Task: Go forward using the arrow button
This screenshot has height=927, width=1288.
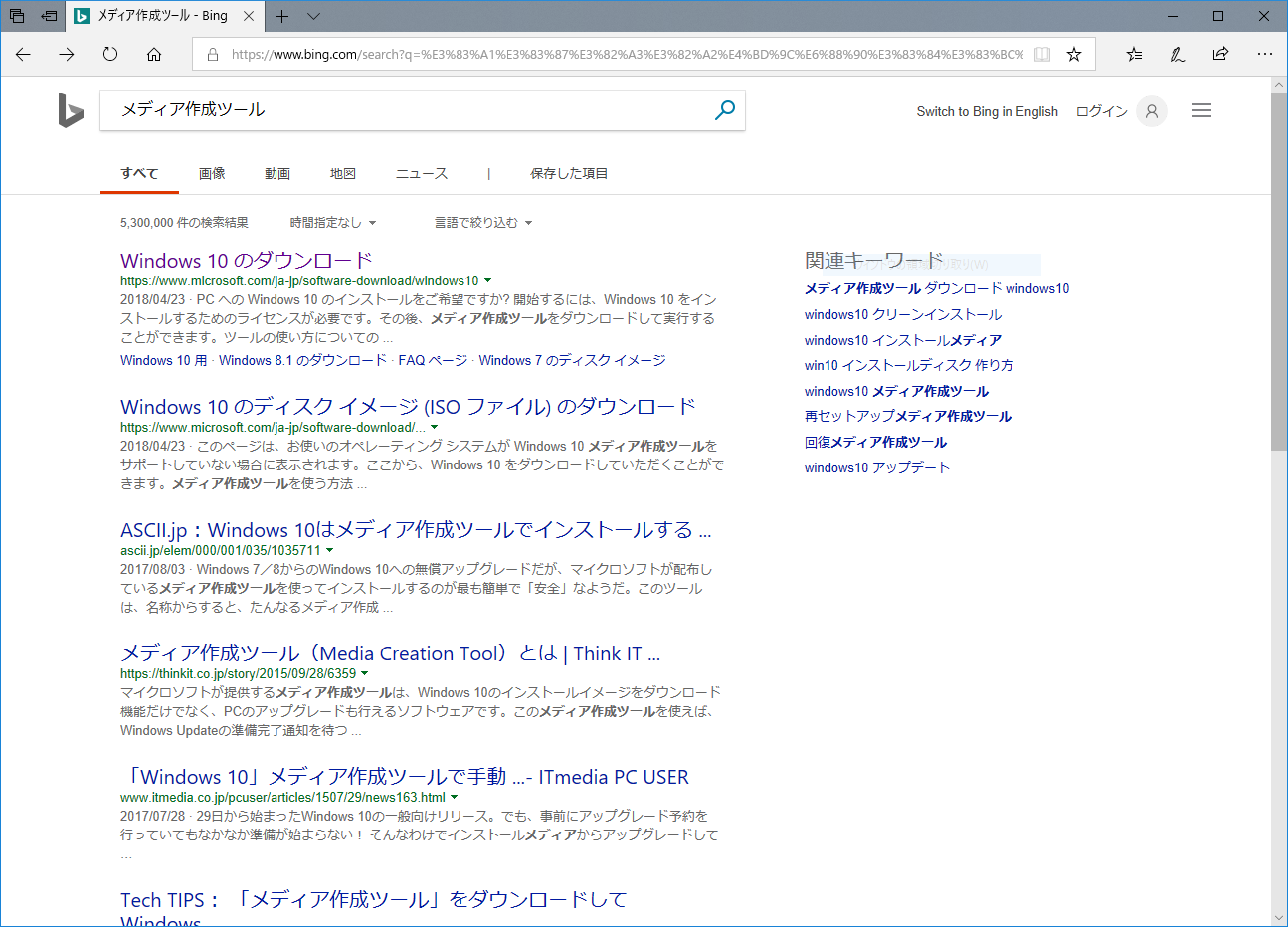Action: [x=67, y=54]
